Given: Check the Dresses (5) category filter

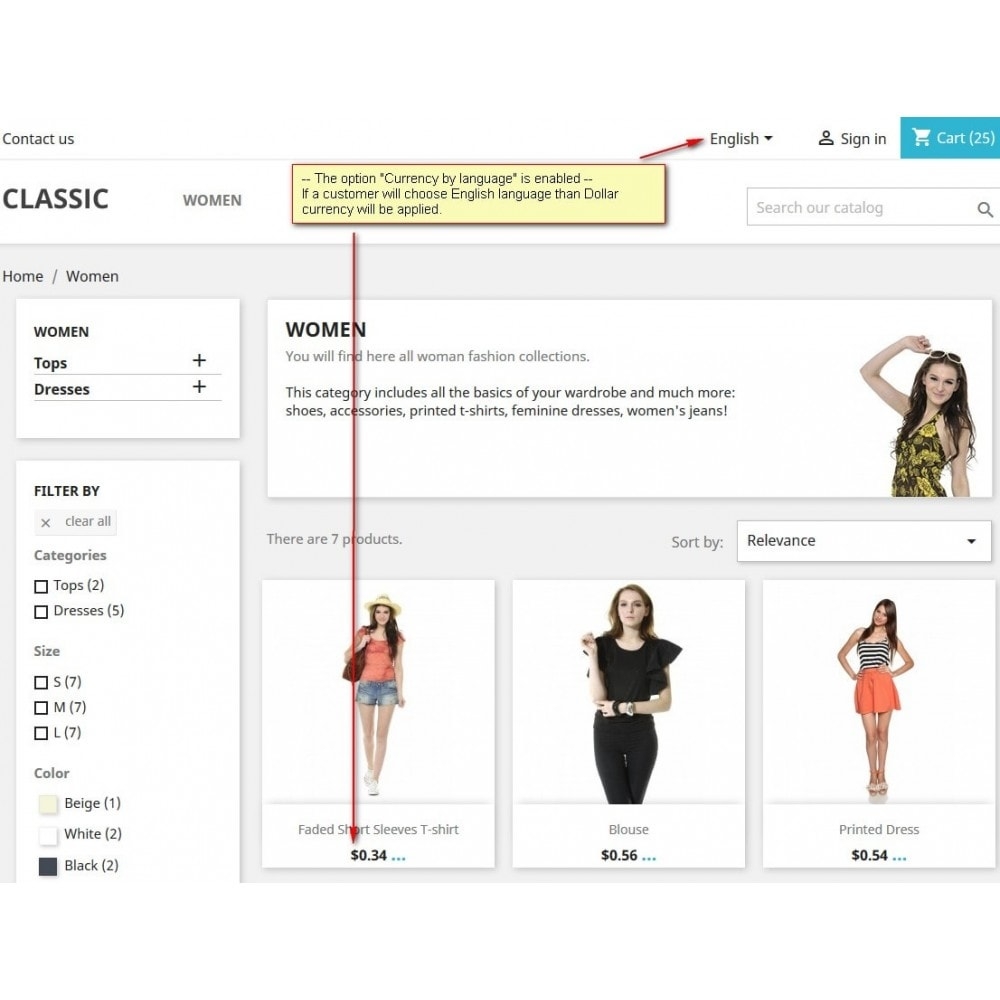Looking at the screenshot, I should tap(41, 612).
